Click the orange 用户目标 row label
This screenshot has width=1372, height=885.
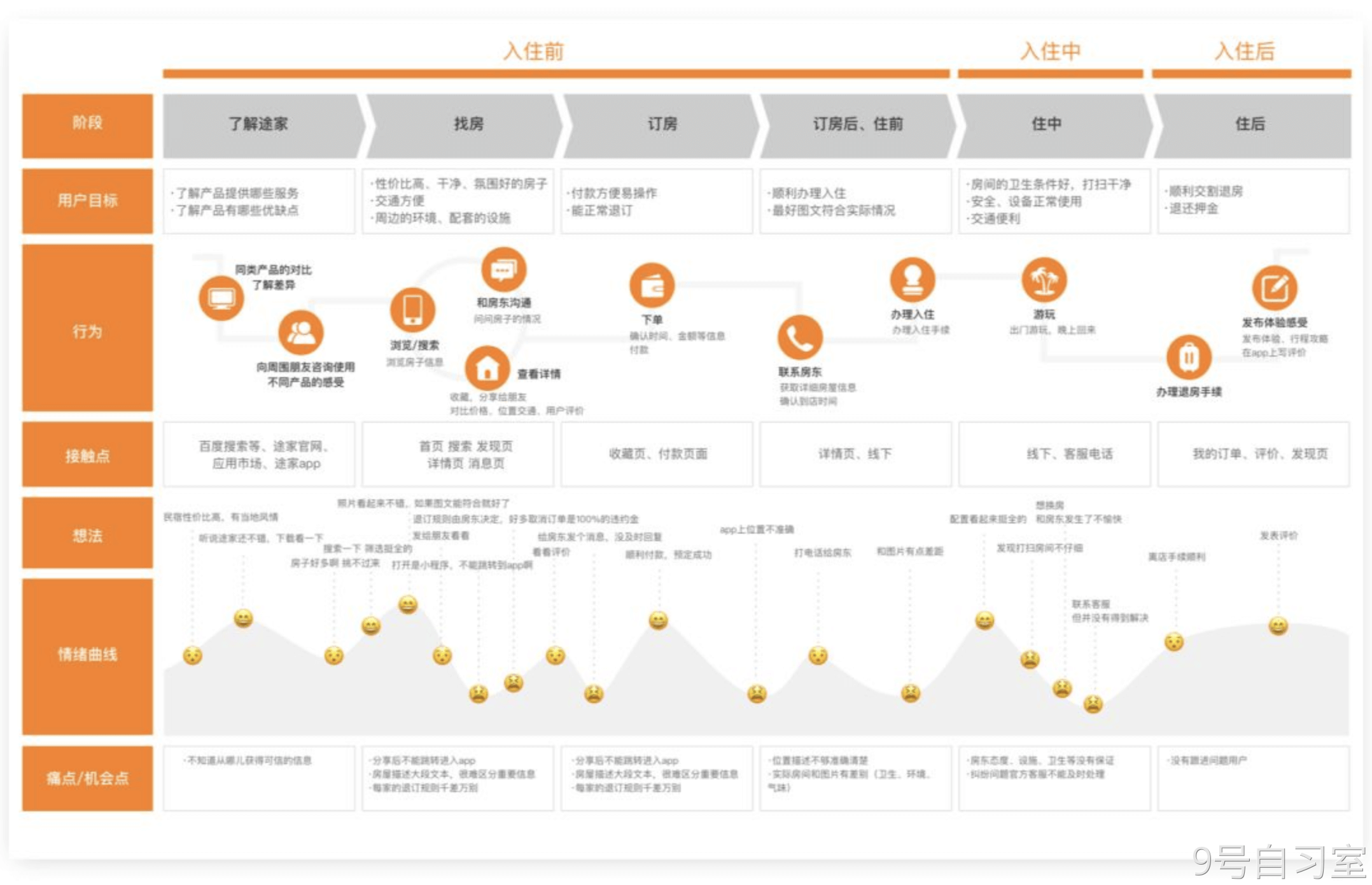click(87, 201)
